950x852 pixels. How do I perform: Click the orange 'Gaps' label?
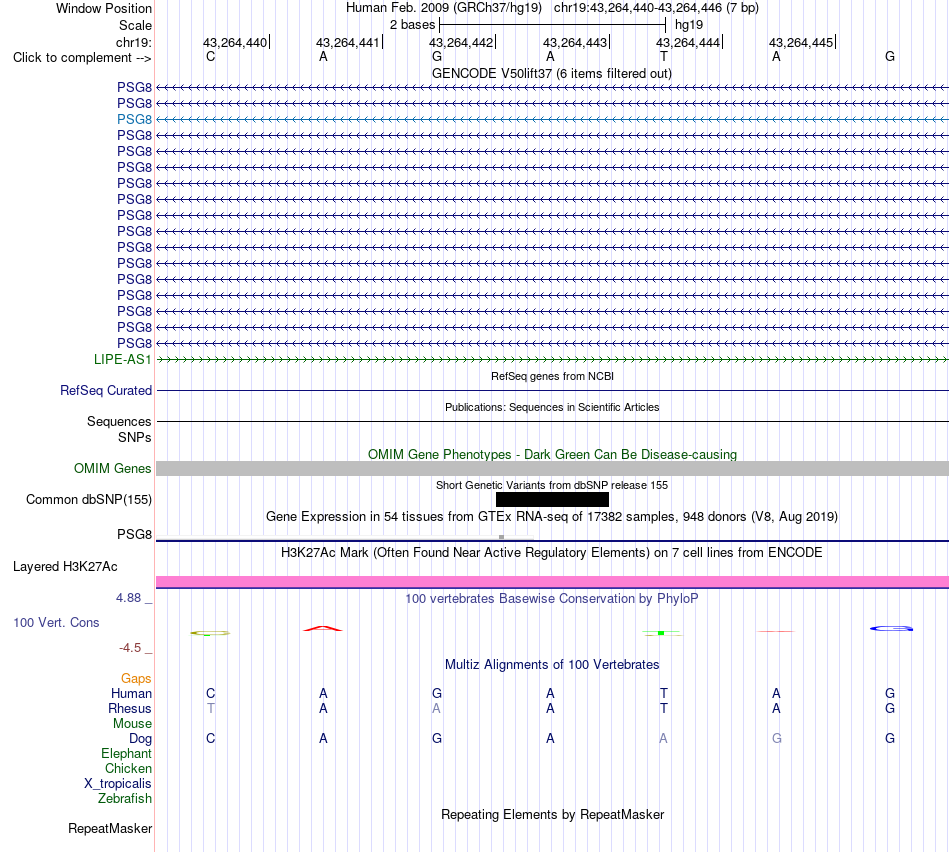click(x=136, y=679)
